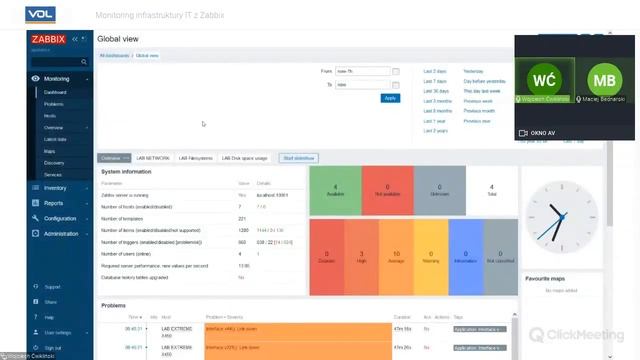
Task: Click the analog clock widget
Action: coord(562,217)
